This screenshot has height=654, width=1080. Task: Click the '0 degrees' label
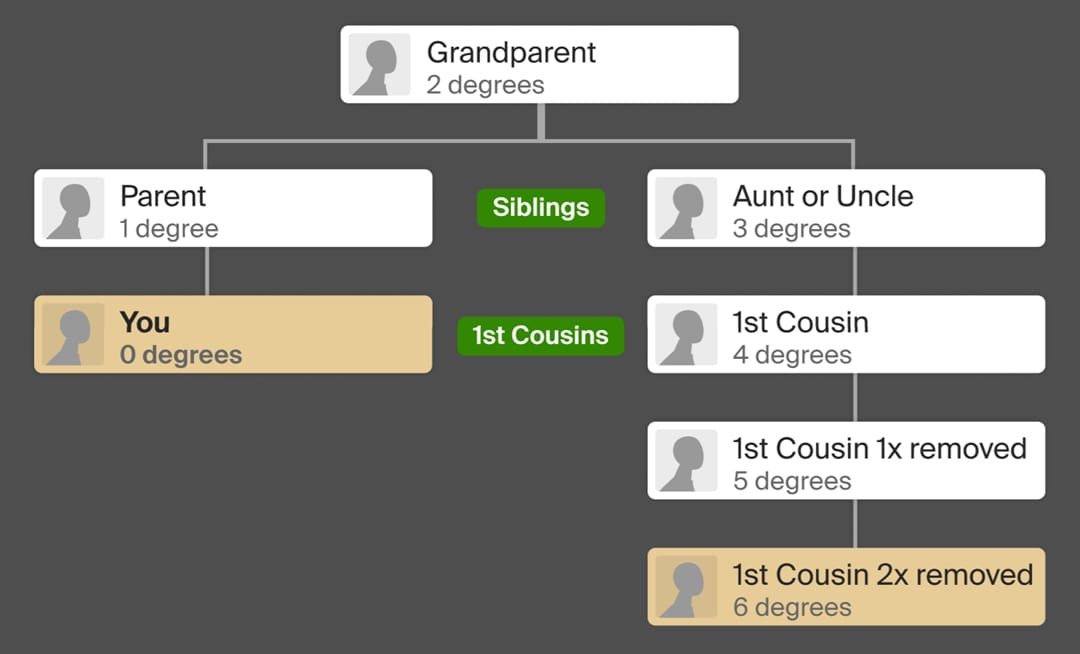point(181,355)
